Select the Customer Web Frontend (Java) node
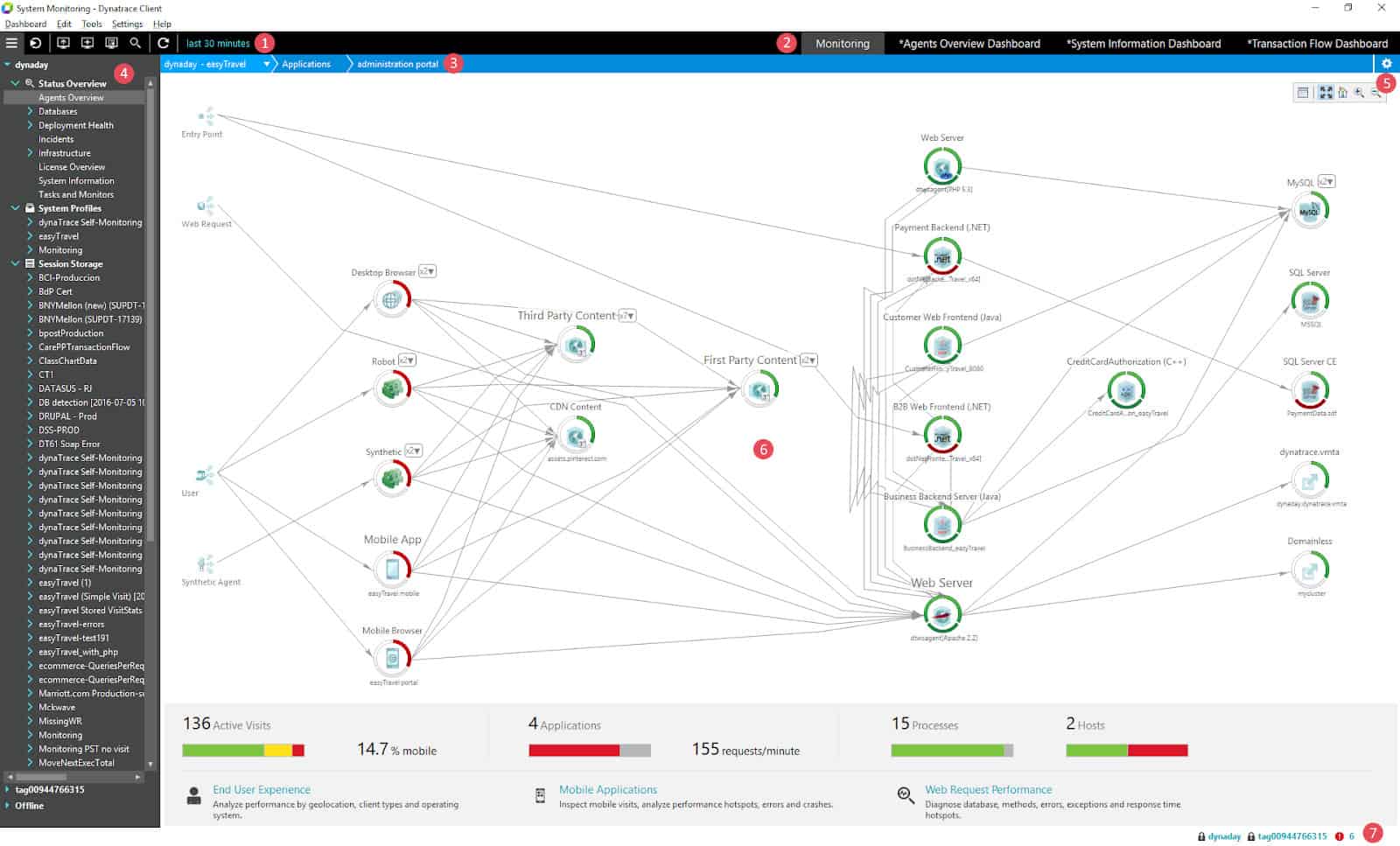The height and width of the screenshot is (846, 1400). click(x=942, y=345)
